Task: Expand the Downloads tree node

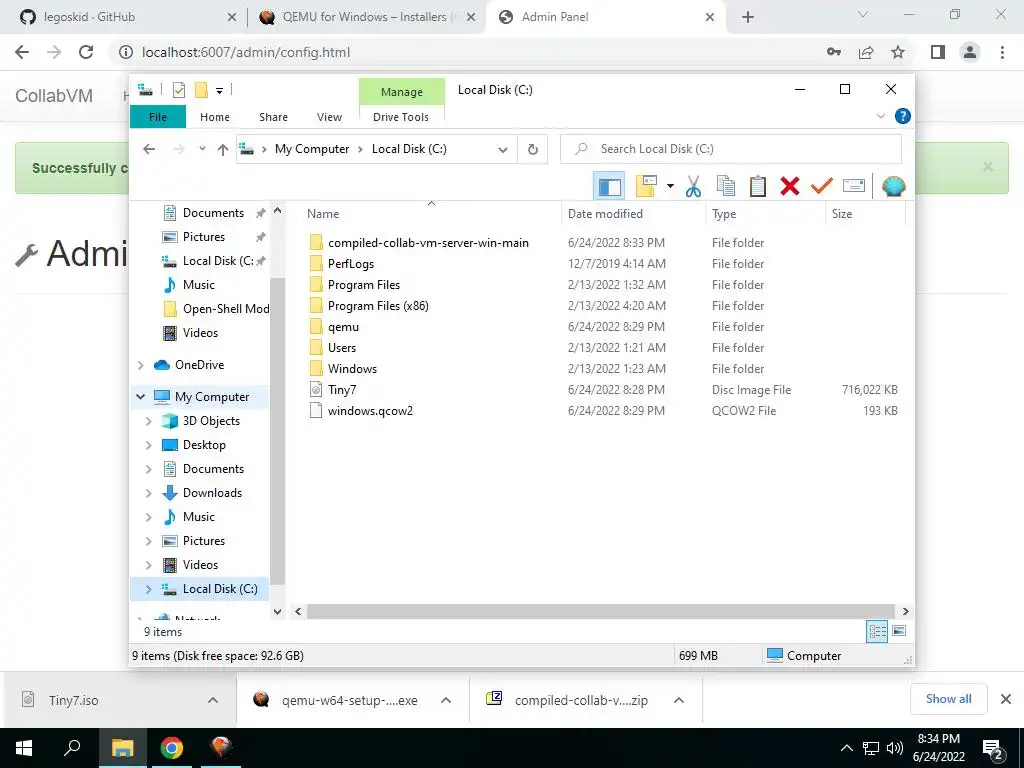Action: click(x=148, y=493)
